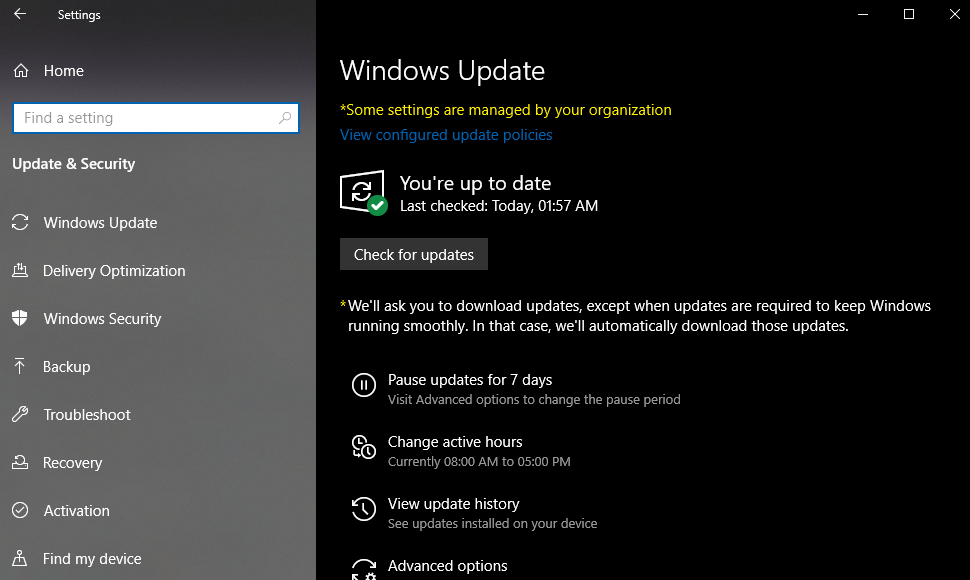Select Recovery from the sidebar

click(x=73, y=462)
